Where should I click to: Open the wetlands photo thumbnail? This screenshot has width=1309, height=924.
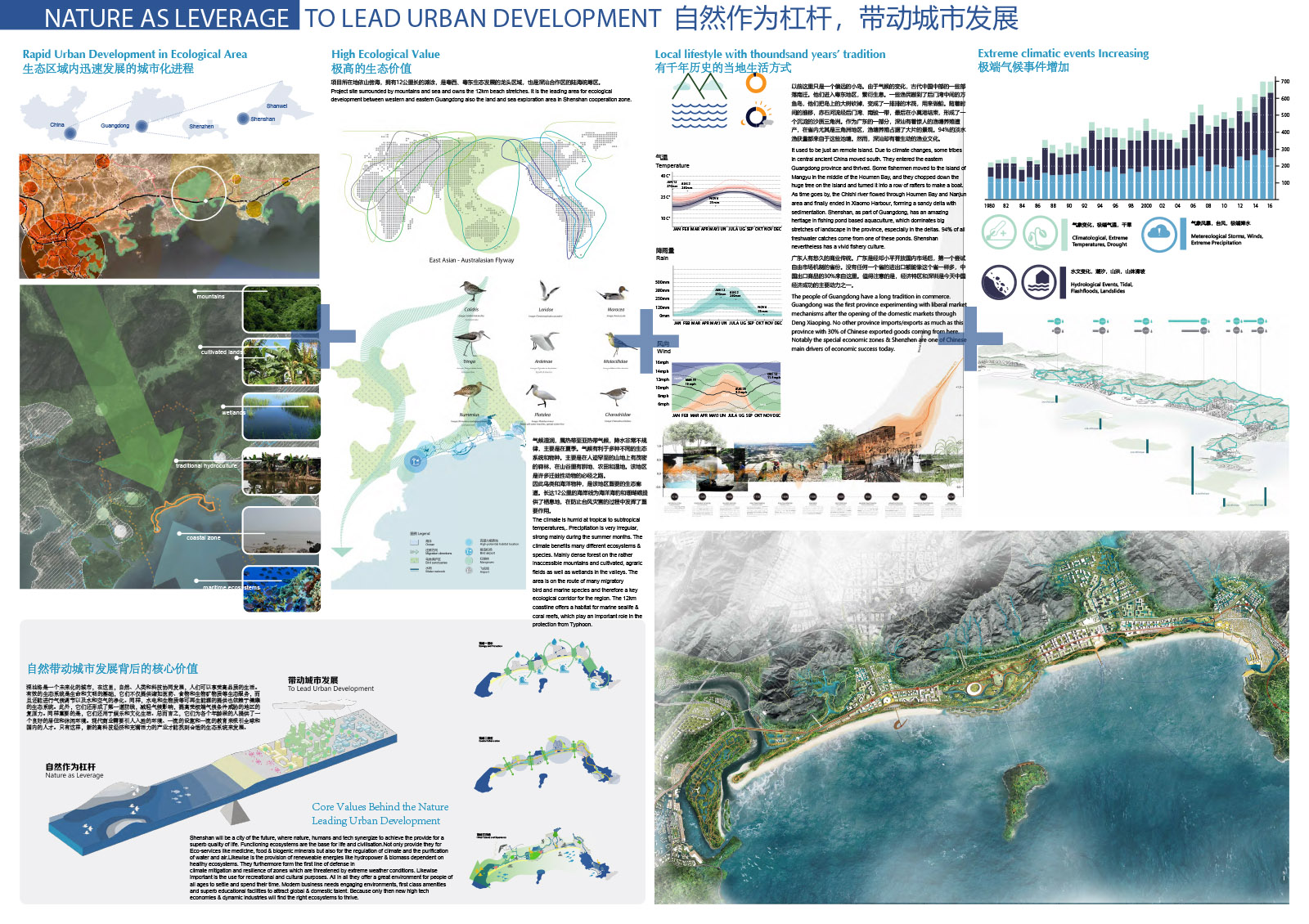[281, 416]
